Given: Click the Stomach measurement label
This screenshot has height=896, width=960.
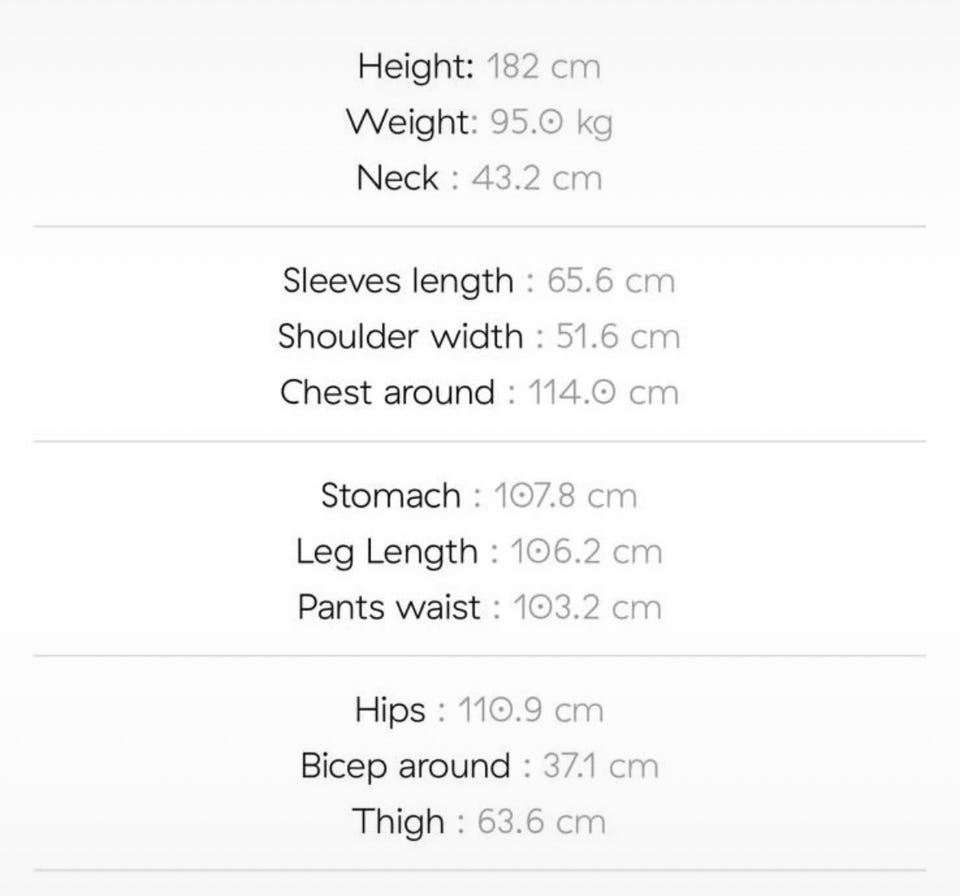Looking at the screenshot, I should click(x=391, y=495).
